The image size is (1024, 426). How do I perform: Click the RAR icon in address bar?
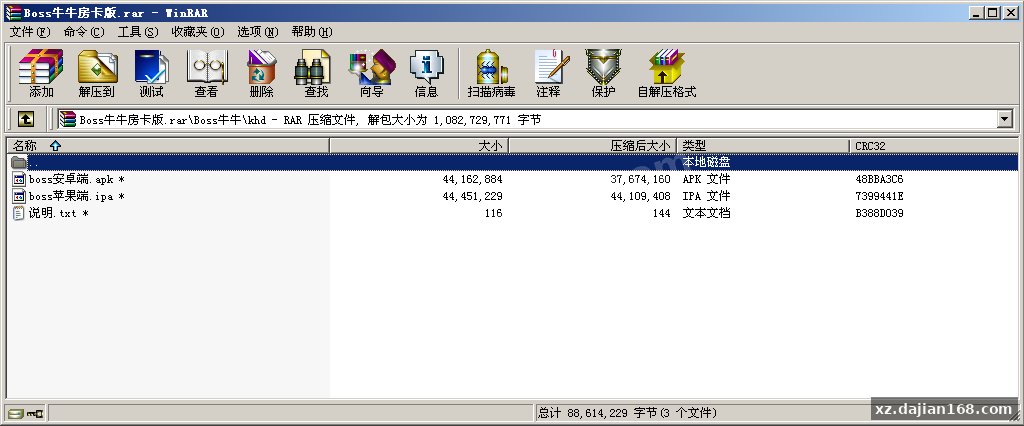click(68, 119)
